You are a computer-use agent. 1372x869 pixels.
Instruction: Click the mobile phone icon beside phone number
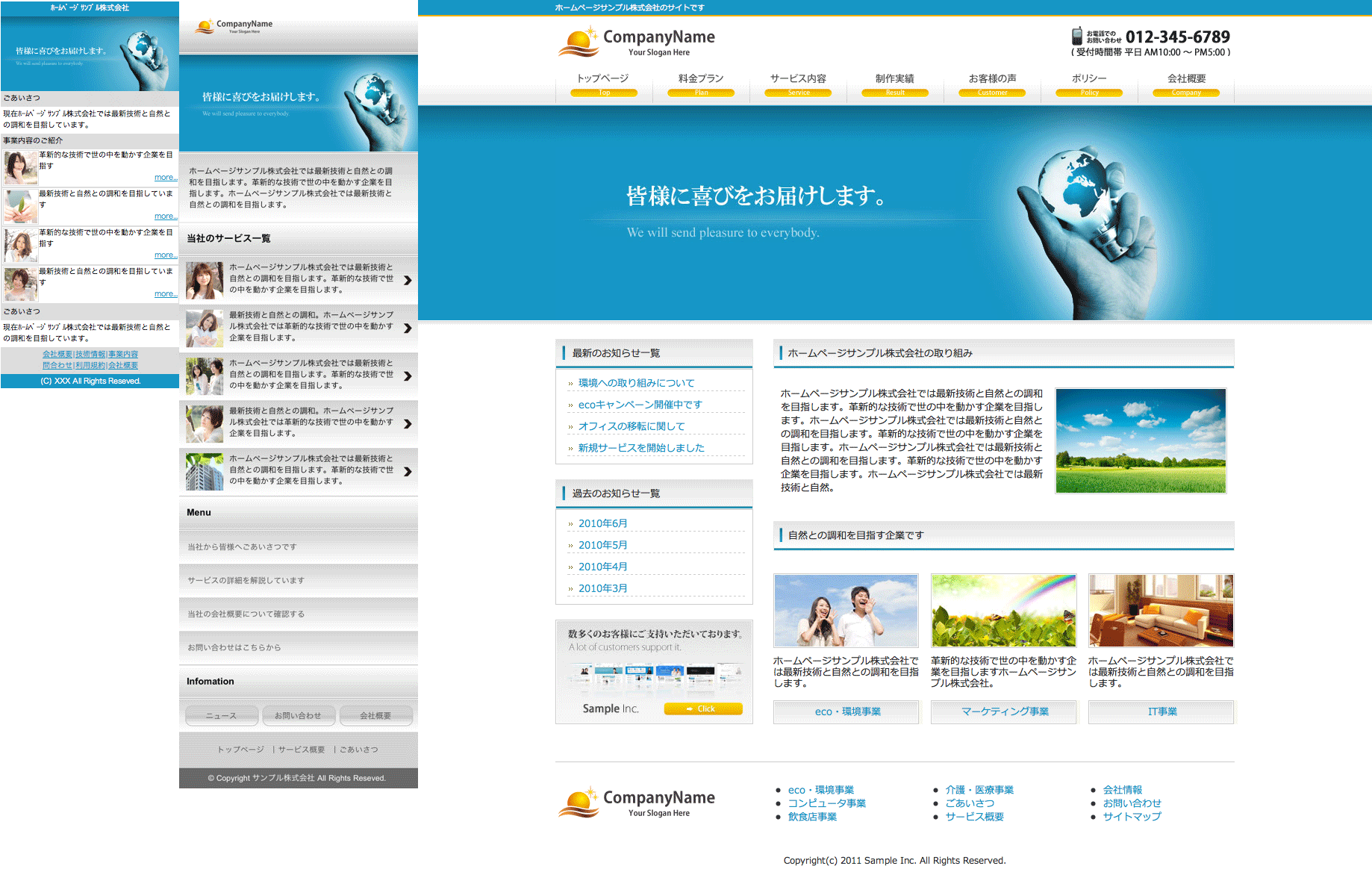(x=1076, y=36)
